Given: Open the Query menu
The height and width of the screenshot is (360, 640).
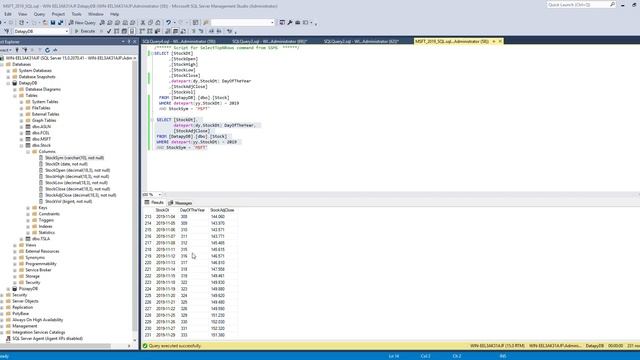Looking at the screenshot, I should [x=39, y=14].
